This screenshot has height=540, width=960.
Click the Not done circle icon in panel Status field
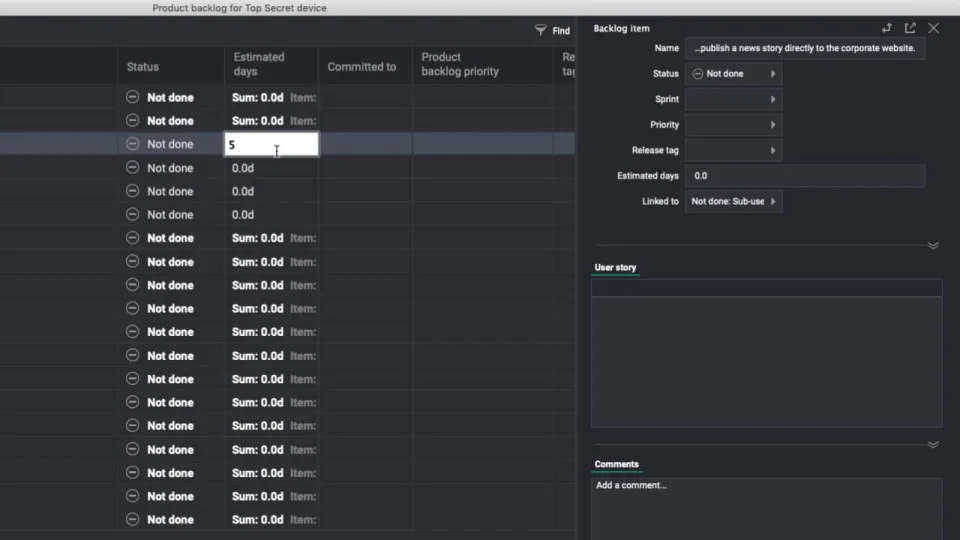point(698,74)
